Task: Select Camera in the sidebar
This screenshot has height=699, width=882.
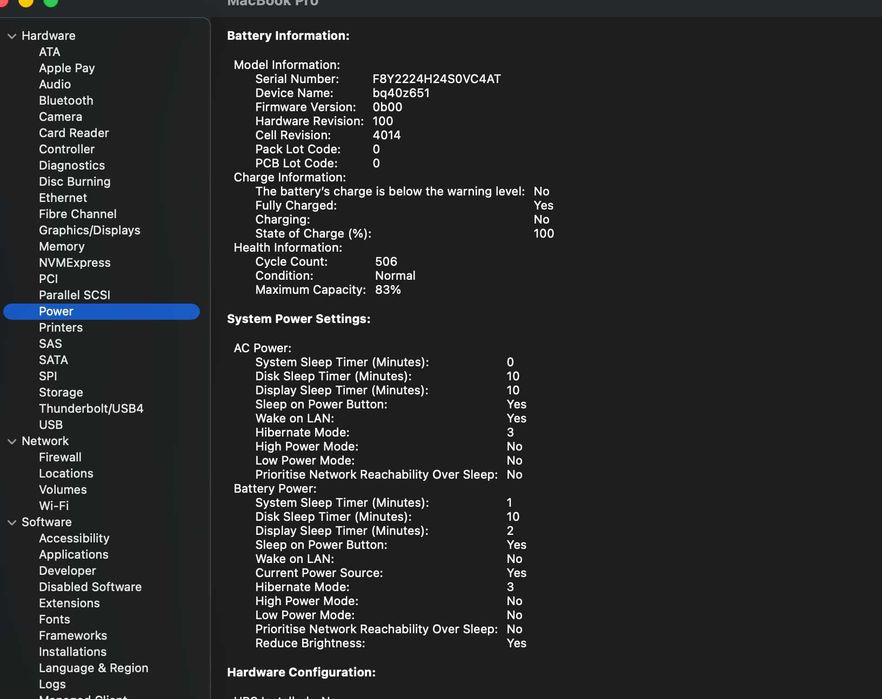Action: coord(60,117)
